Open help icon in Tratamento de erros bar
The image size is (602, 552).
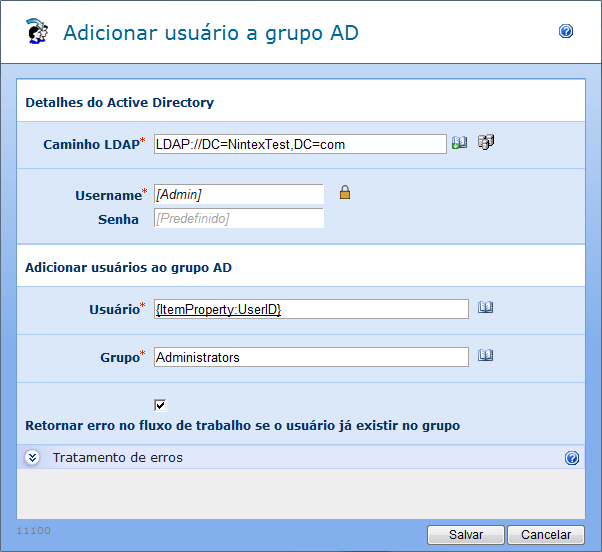coord(572,458)
